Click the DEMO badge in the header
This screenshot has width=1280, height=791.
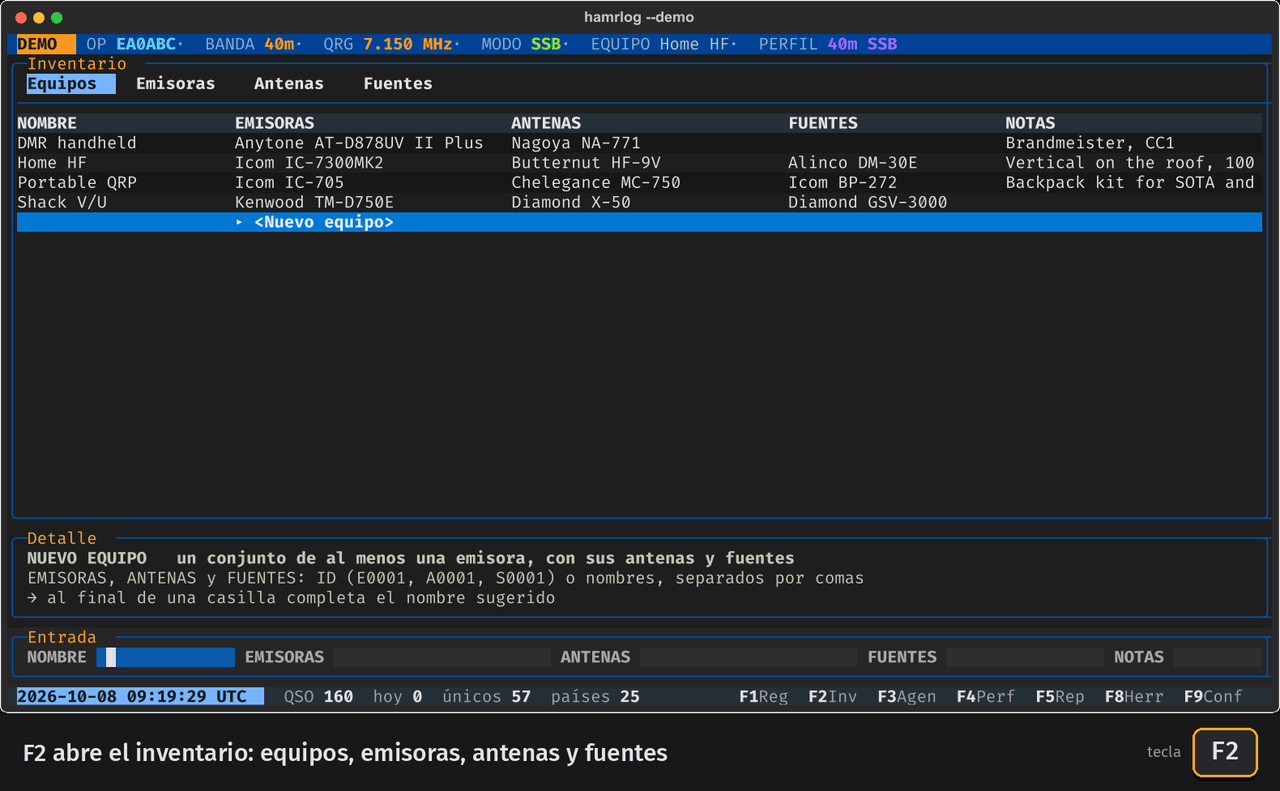[x=46, y=44]
